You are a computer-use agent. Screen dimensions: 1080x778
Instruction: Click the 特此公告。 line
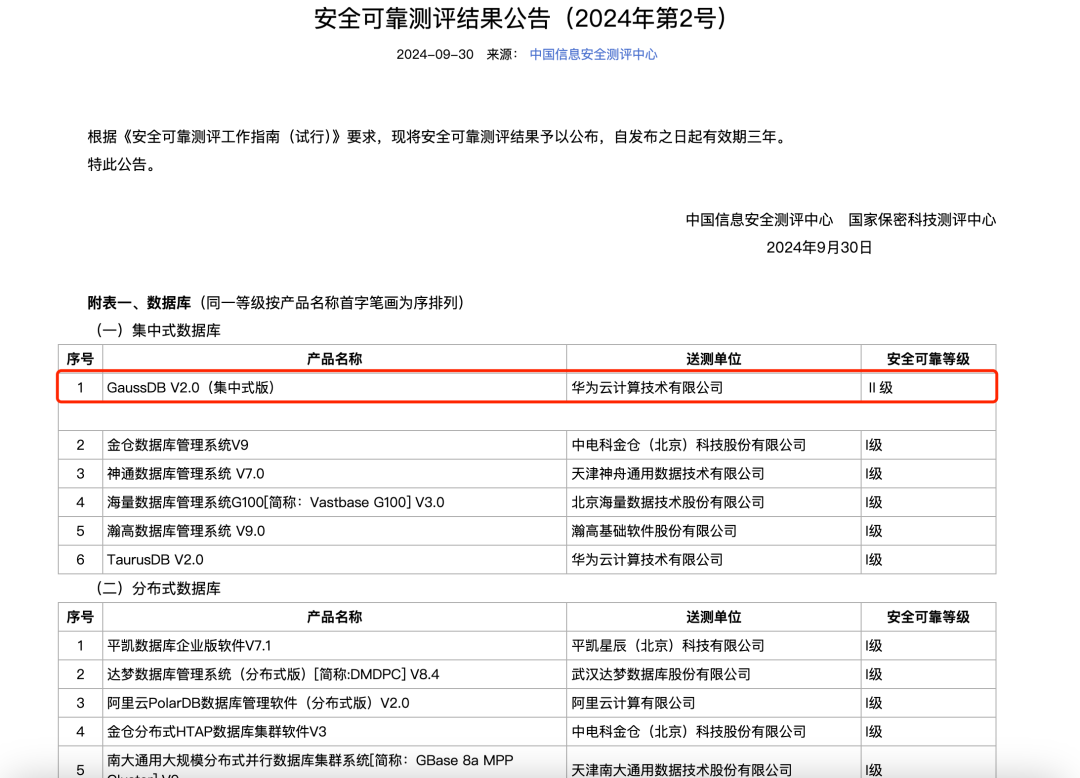click(123, 165)
